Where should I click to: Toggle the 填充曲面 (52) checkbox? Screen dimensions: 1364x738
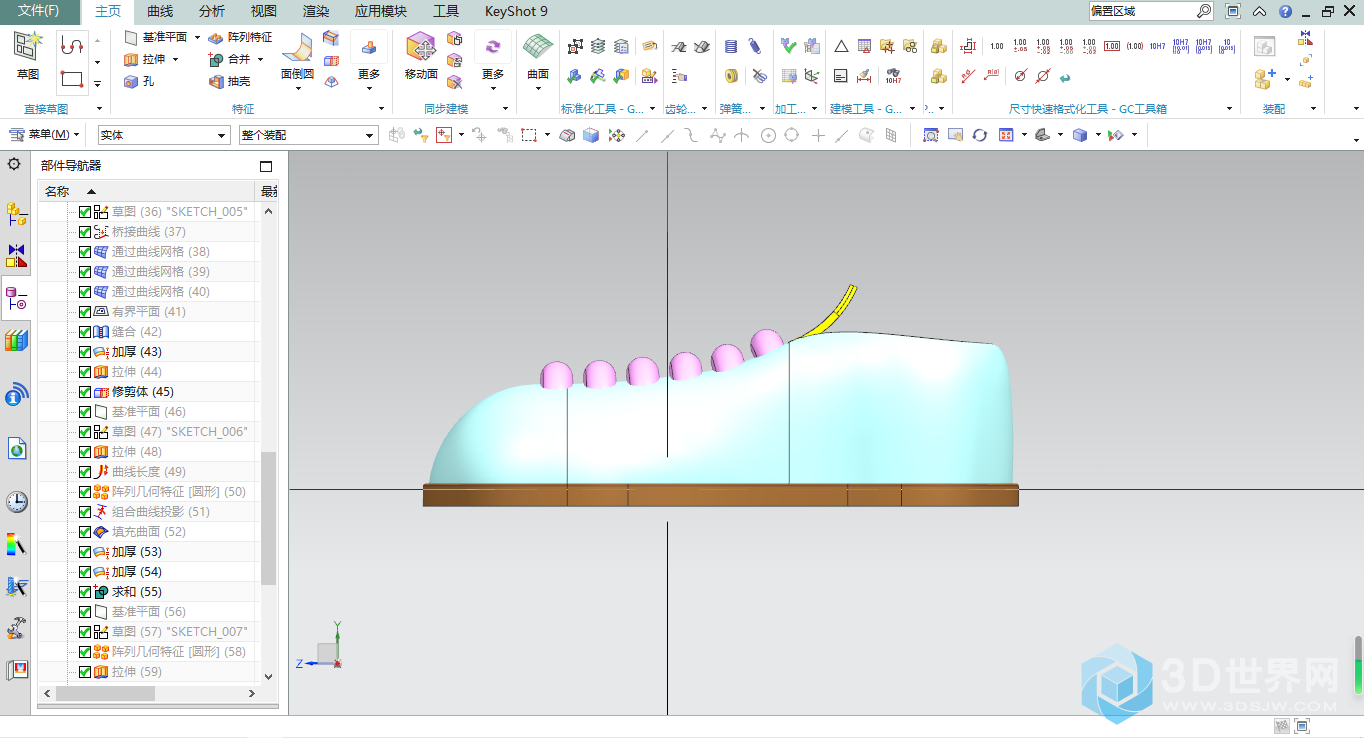pyautogui.click(x=84, y=532)
